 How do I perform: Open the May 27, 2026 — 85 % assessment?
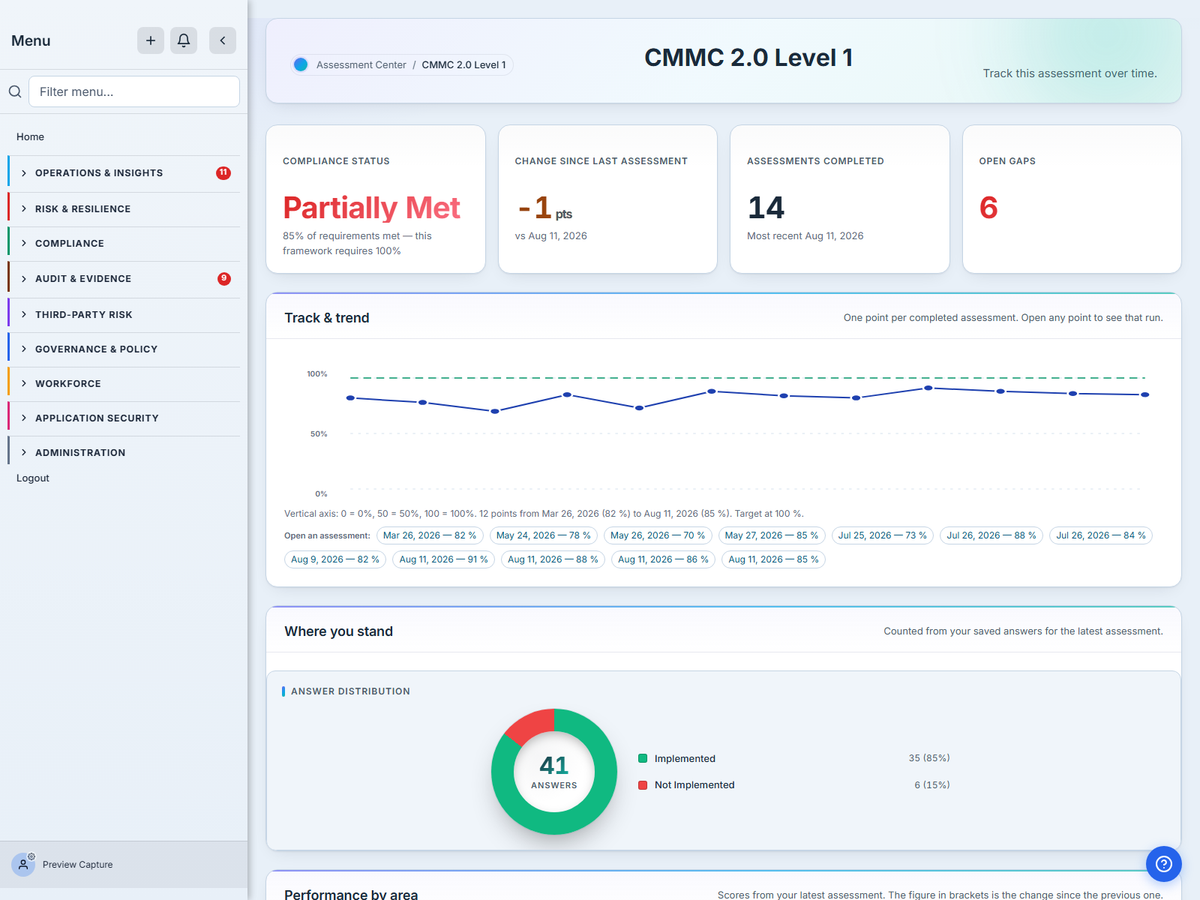(x=772, y=535)
